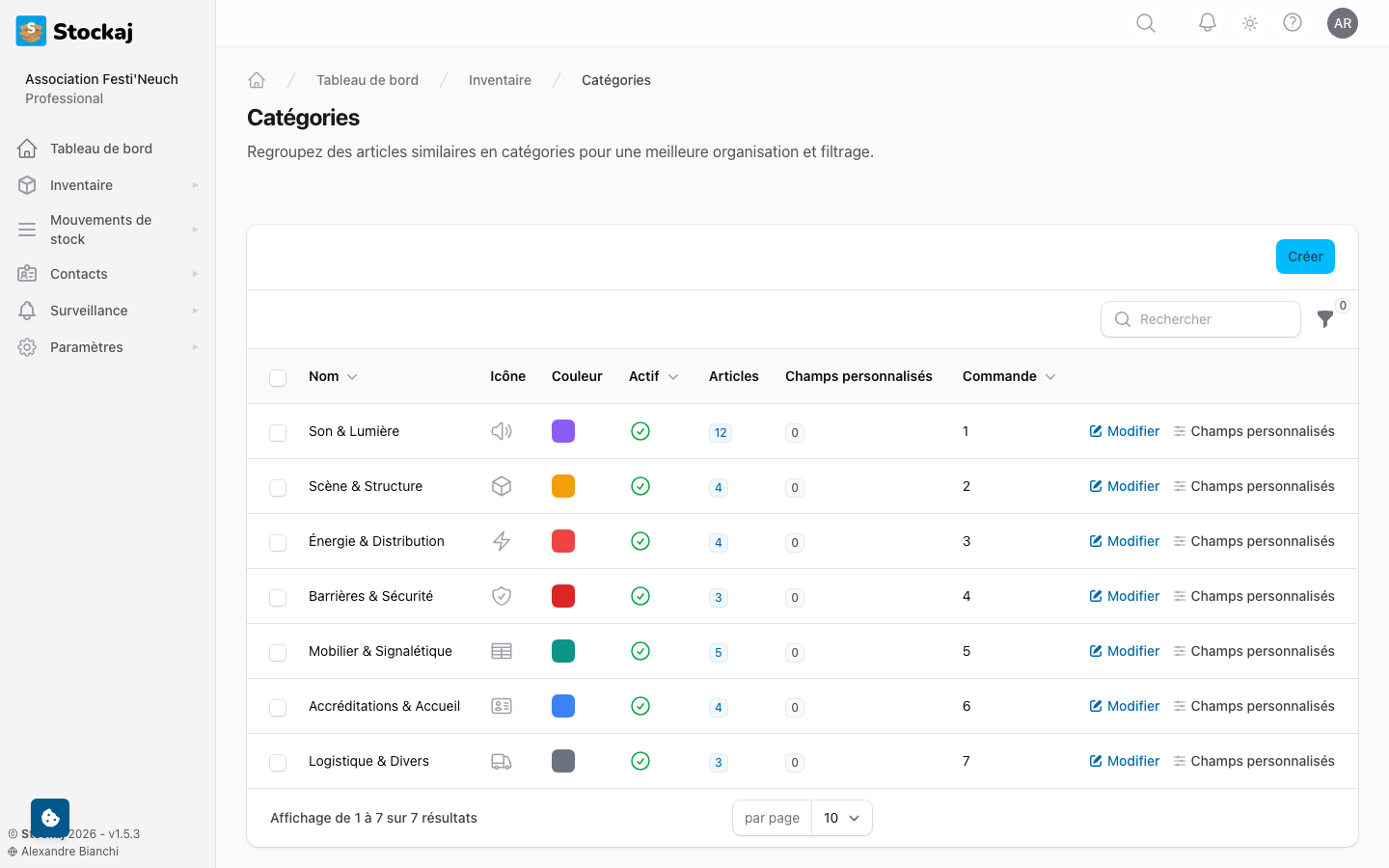The image size is (1389, 868).
Task: Toggle light theme with the sun icon
Action: coord(1250,23)
